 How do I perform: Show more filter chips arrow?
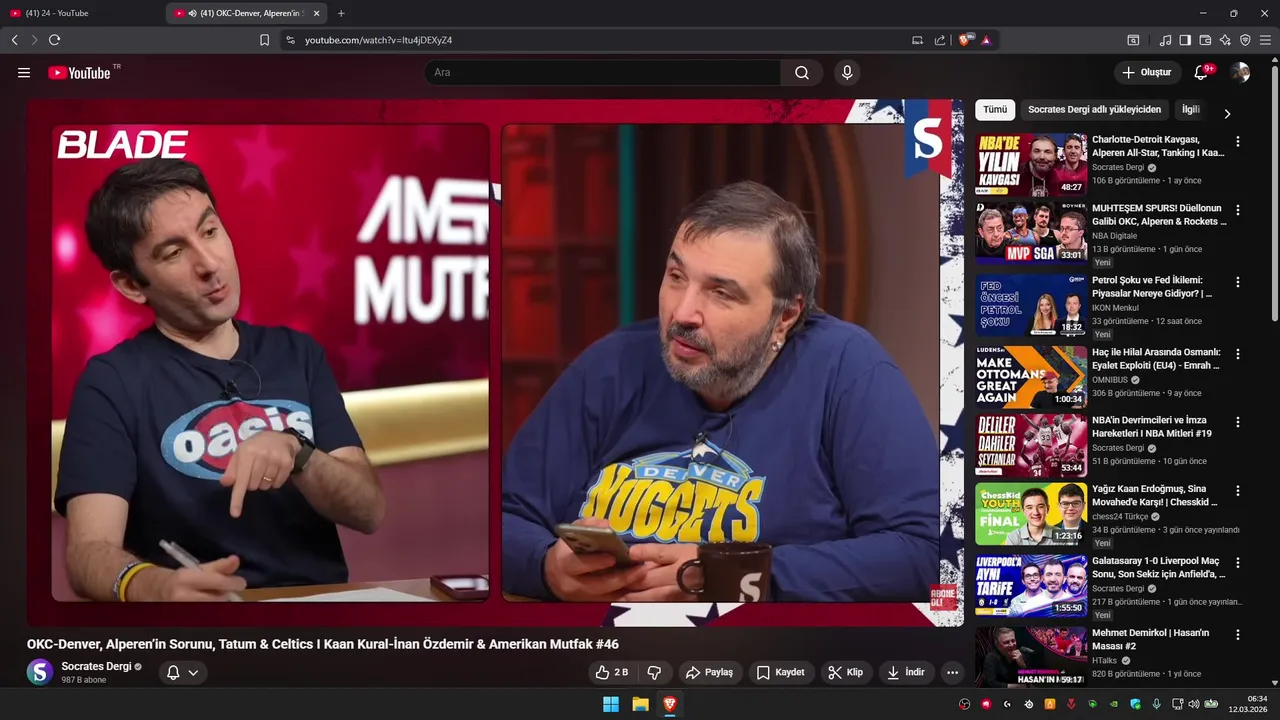(1227, 113)
